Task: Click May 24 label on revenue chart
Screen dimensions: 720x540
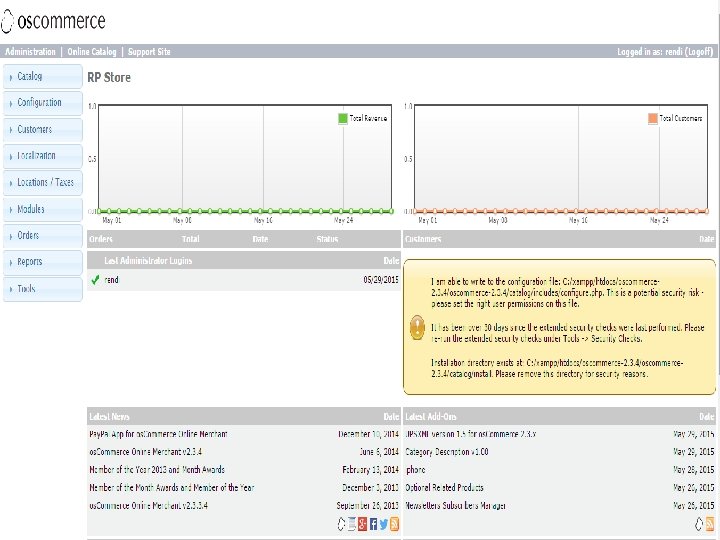Action: coord(343,220)
